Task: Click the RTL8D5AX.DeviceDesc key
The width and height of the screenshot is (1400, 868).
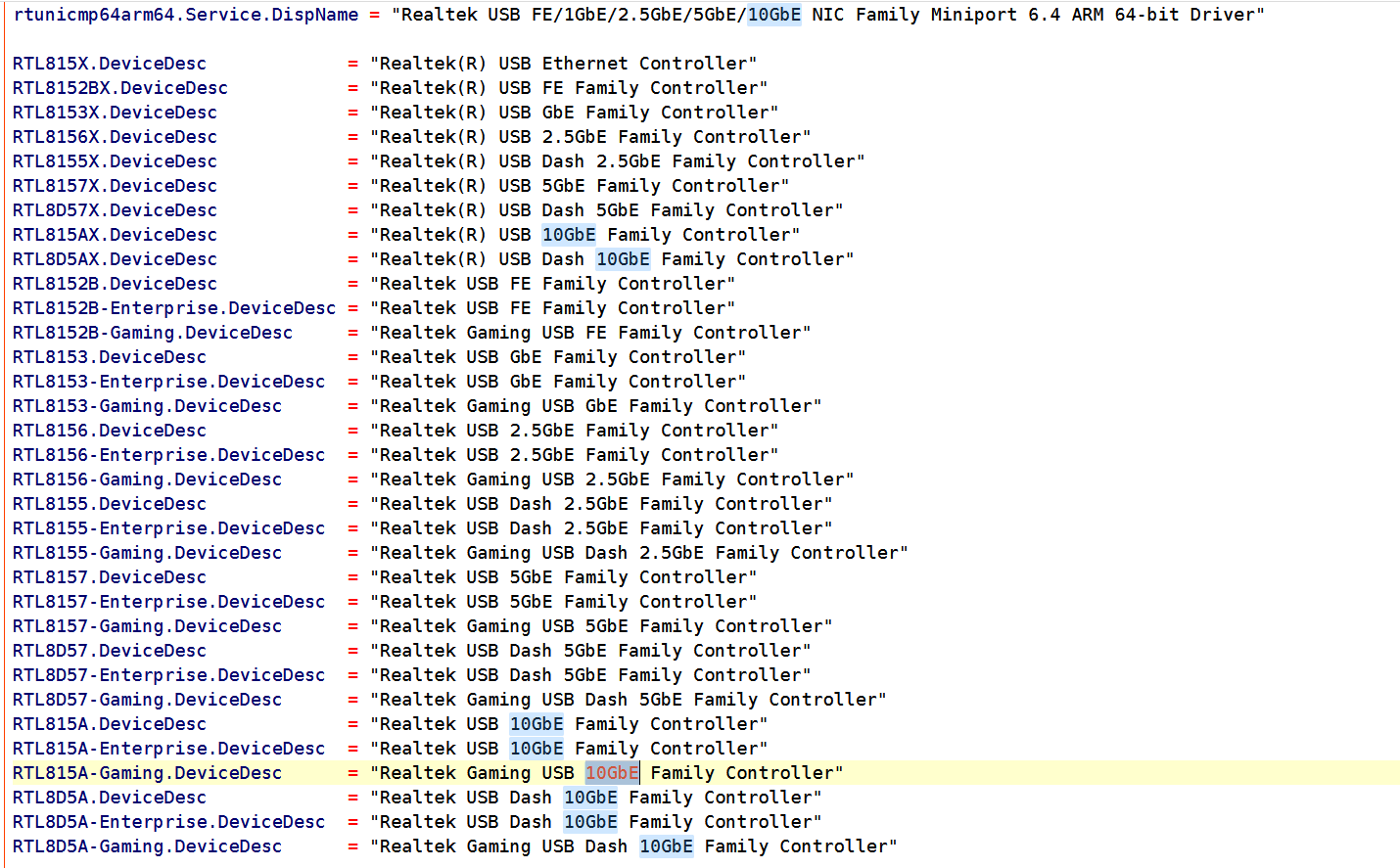Action: [115, 259]
